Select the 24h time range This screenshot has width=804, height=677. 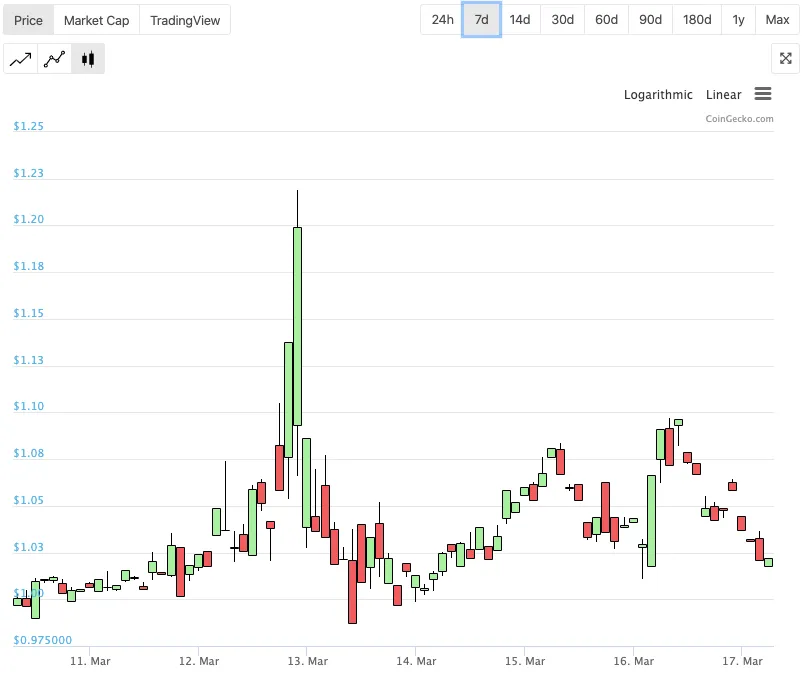click(x=442, y=19)
